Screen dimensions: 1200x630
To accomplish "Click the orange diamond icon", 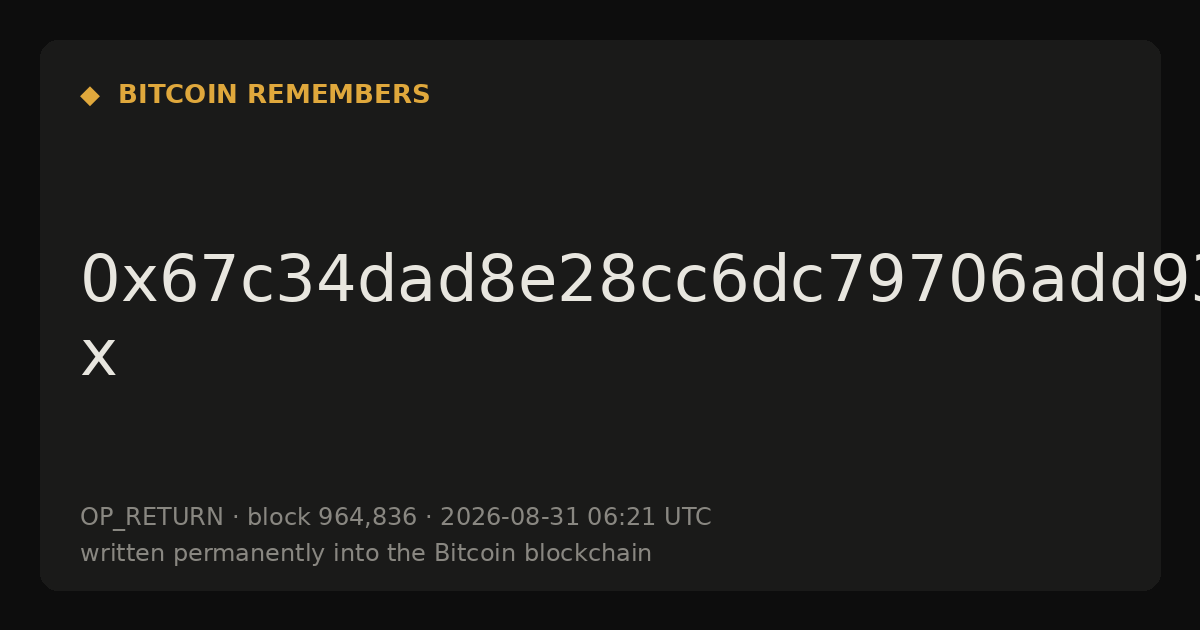I will [90, 95].
